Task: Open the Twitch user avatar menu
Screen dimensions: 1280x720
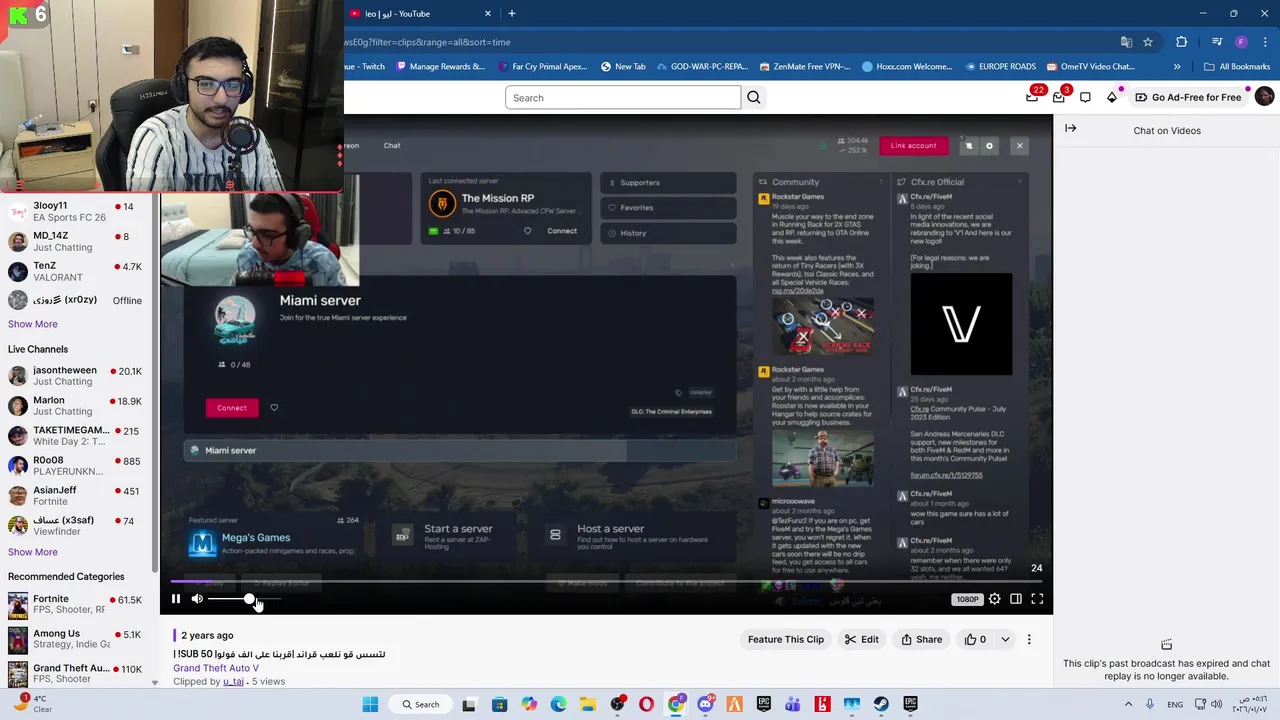Action: pos(1264,97)
